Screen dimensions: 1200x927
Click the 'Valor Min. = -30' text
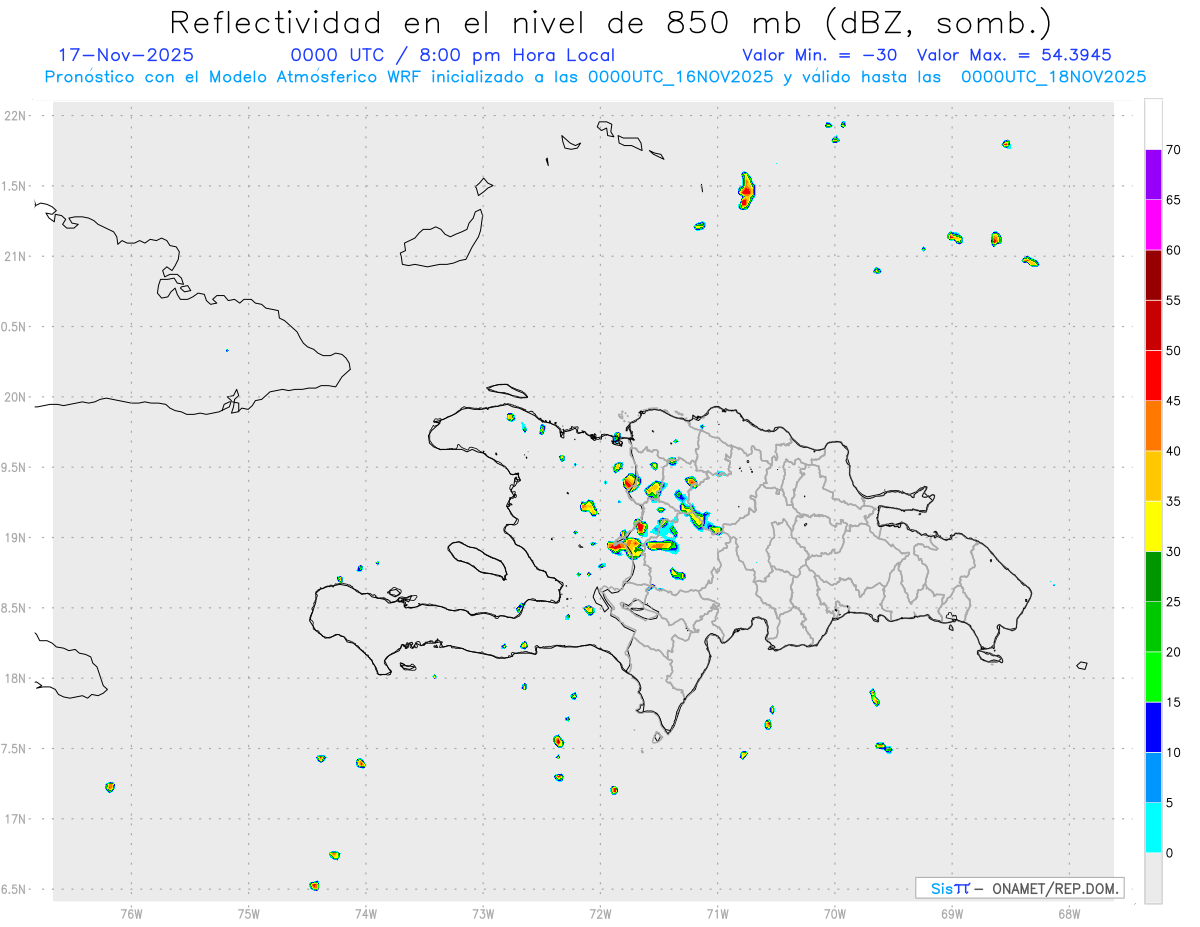pyautogui.click(x=820, y=55)
